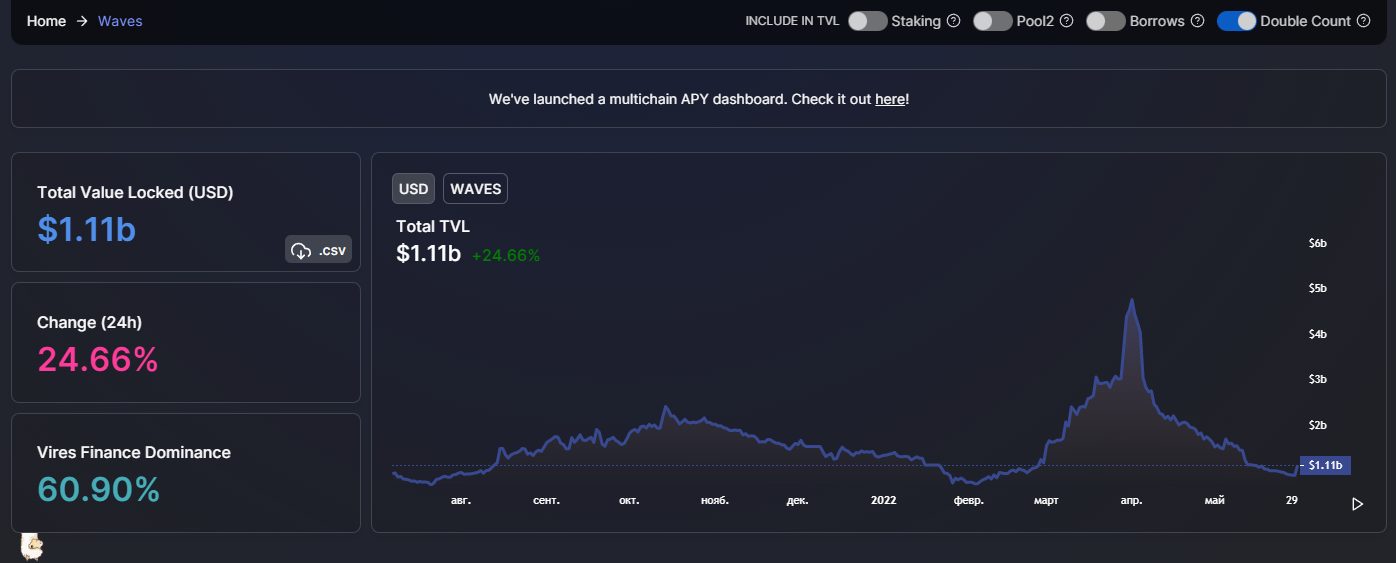Viewport: 1396px width, 563px height.
Task: Open the 'here' APY dashboard link
Action: pos(890,99)
